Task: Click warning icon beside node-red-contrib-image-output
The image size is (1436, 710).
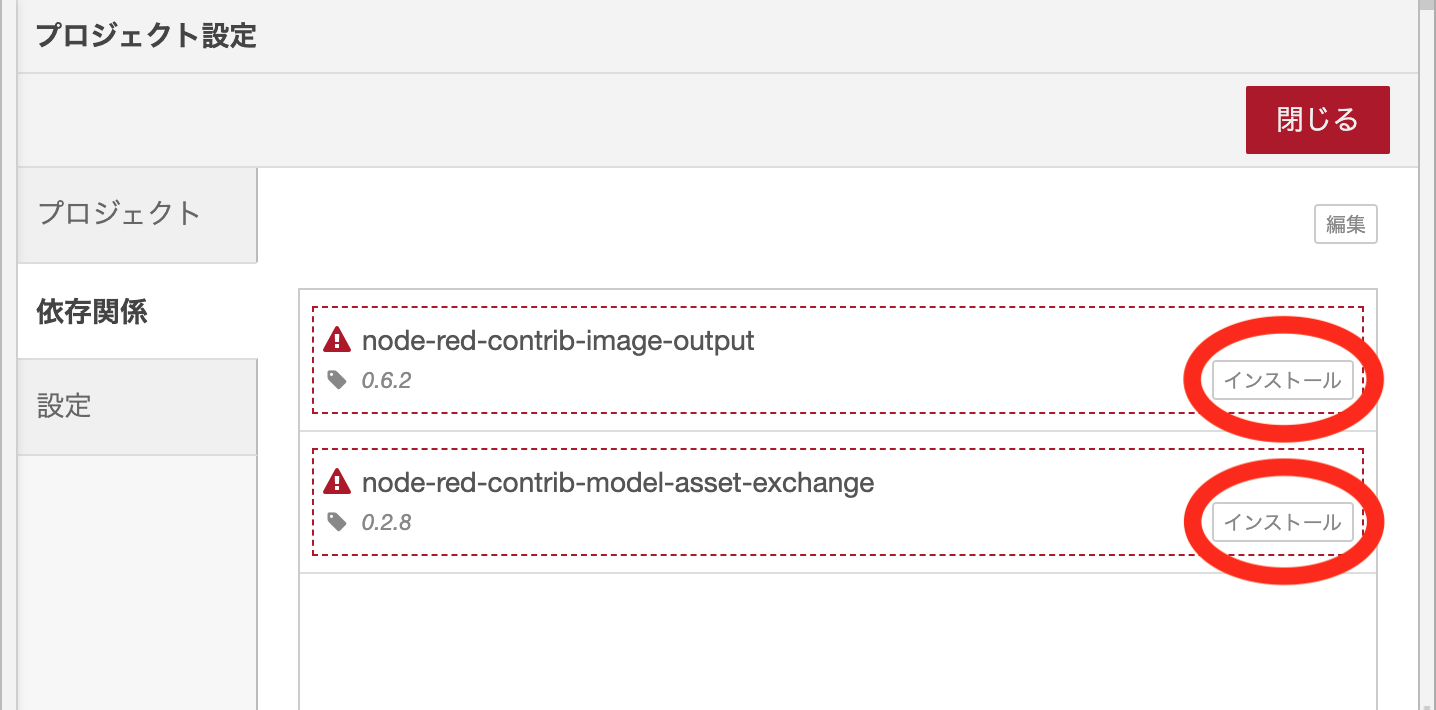Action: 337,341
